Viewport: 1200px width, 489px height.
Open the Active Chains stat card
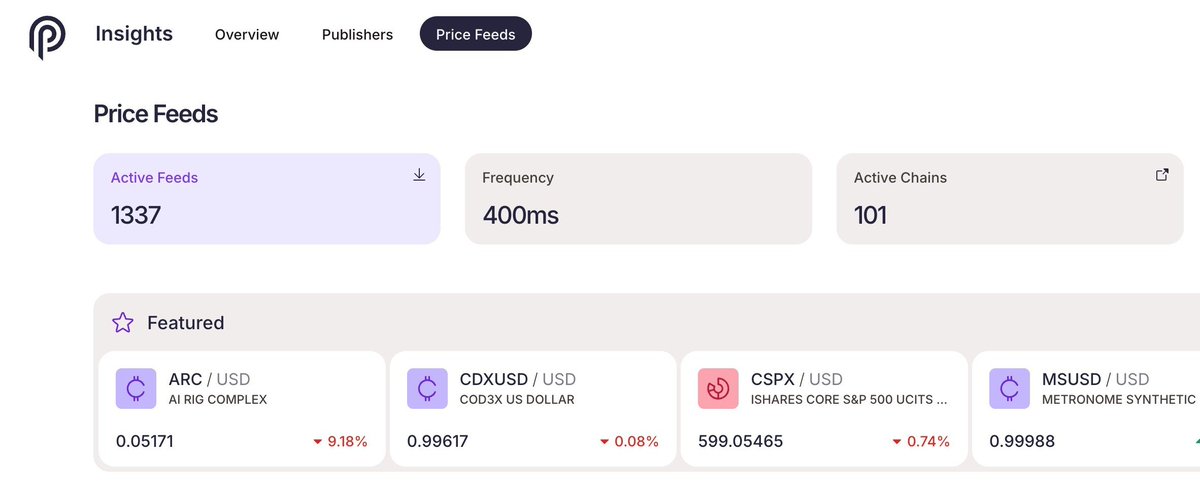coord(1009,199)
